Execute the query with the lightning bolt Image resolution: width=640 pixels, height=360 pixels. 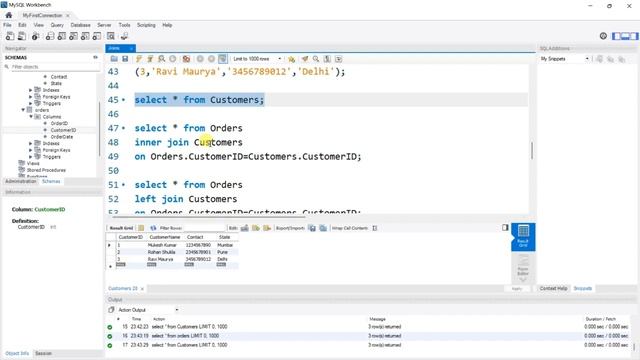(x=139, y=59)
